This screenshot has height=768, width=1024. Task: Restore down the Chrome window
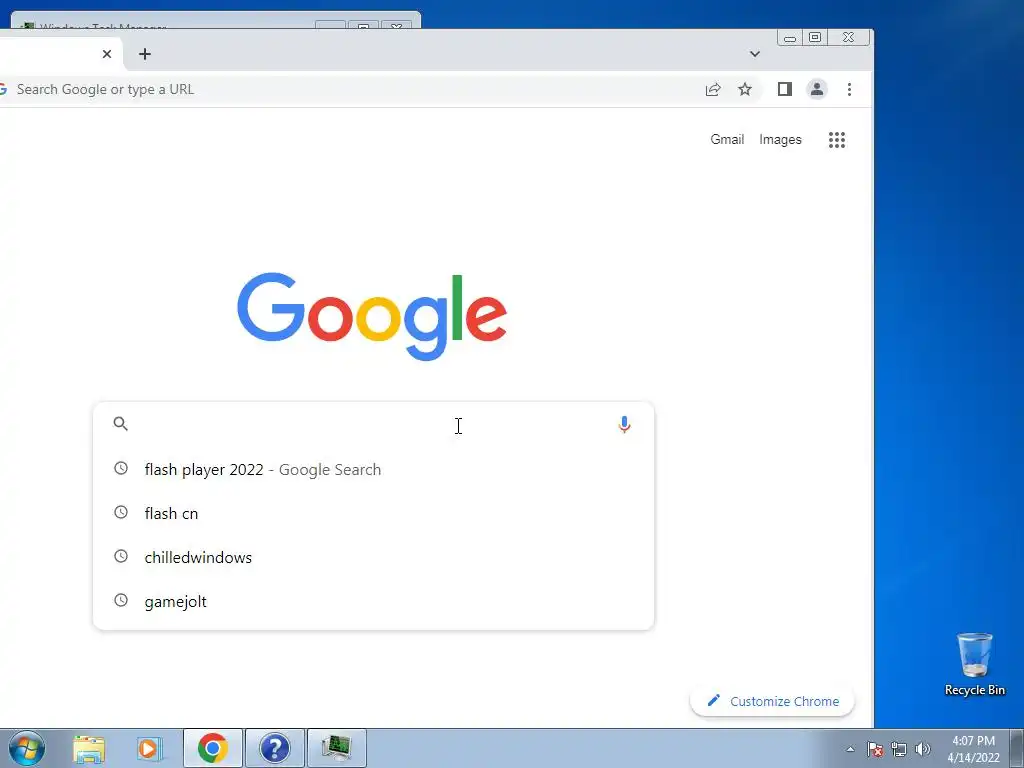[815, 37]
